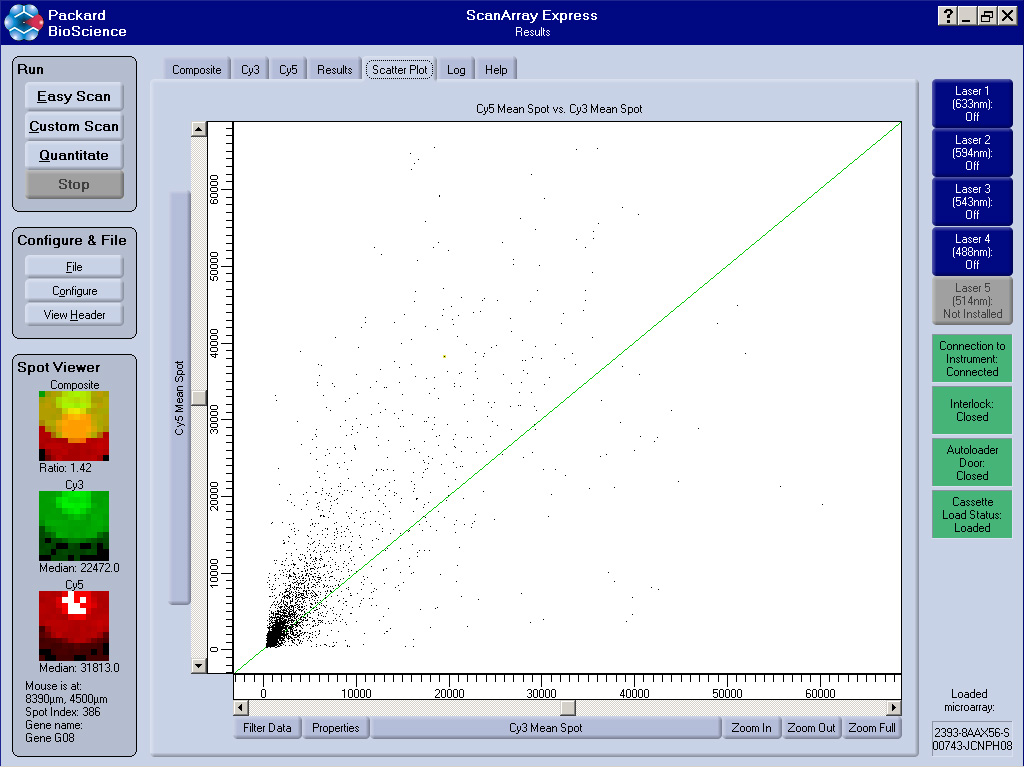The image size is (1024, 768).
Task: Click the Cy5 Mean Spot y-axis selector
Action: coord(180,398)
